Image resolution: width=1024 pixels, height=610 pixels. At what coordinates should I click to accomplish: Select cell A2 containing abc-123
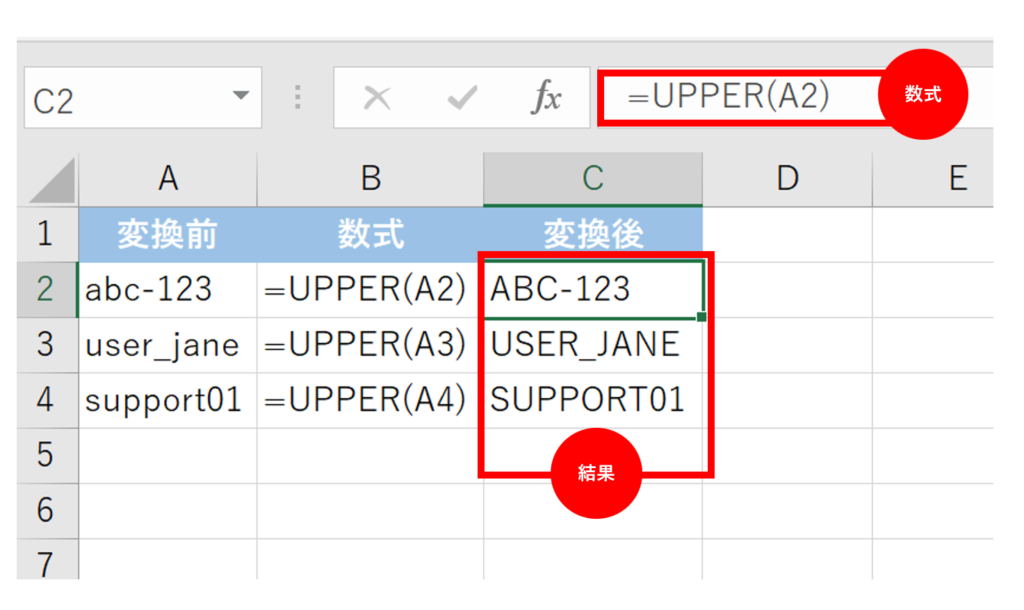coord(167,290)
